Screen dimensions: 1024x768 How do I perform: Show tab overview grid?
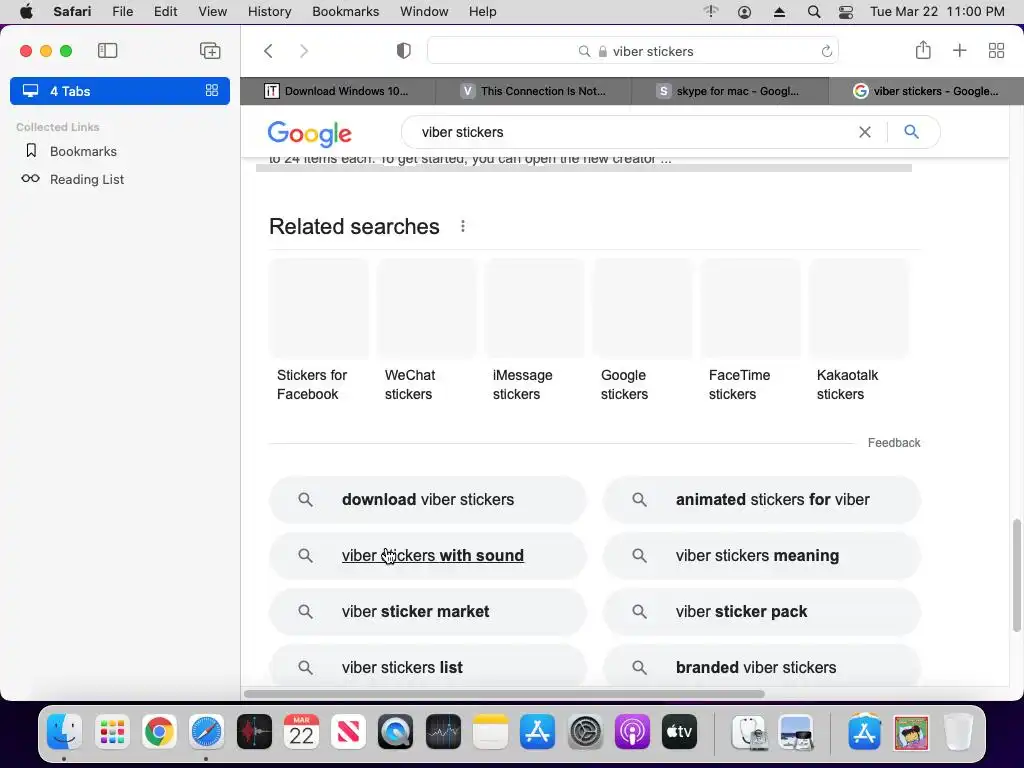point(996,50)
